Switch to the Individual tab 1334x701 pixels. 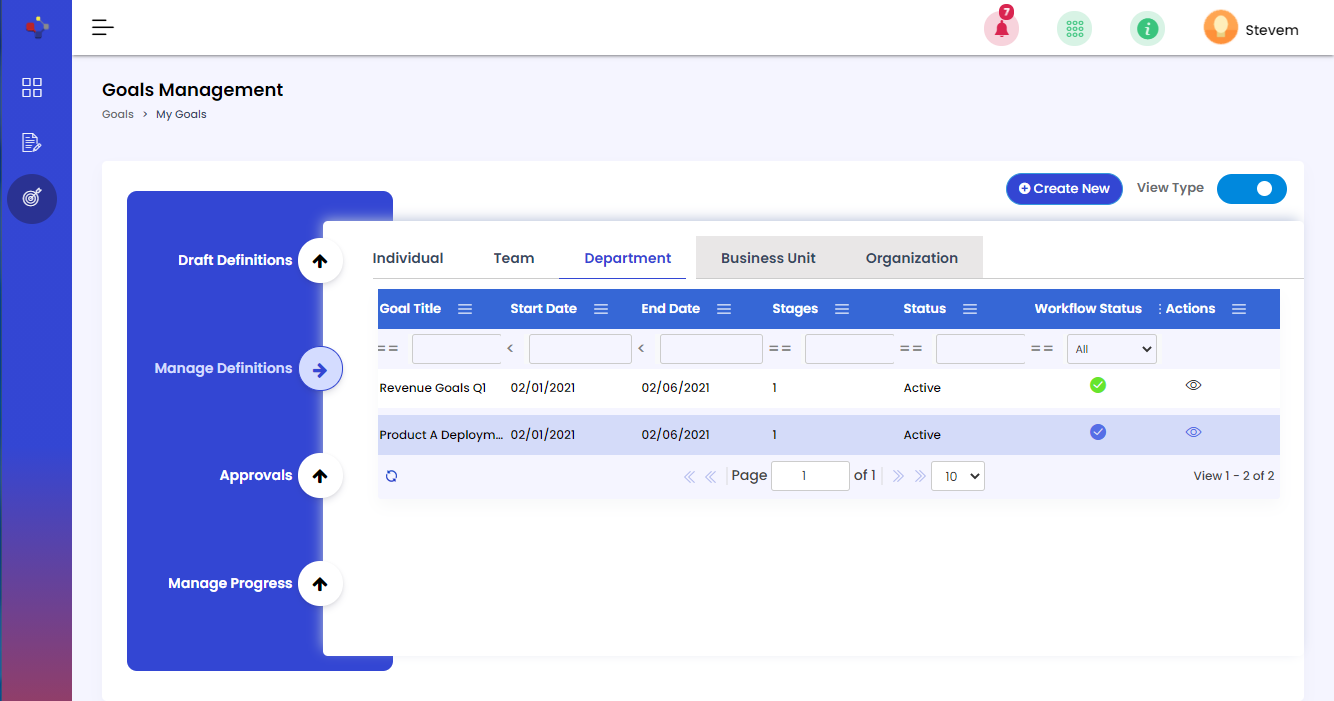coord(408,258)
